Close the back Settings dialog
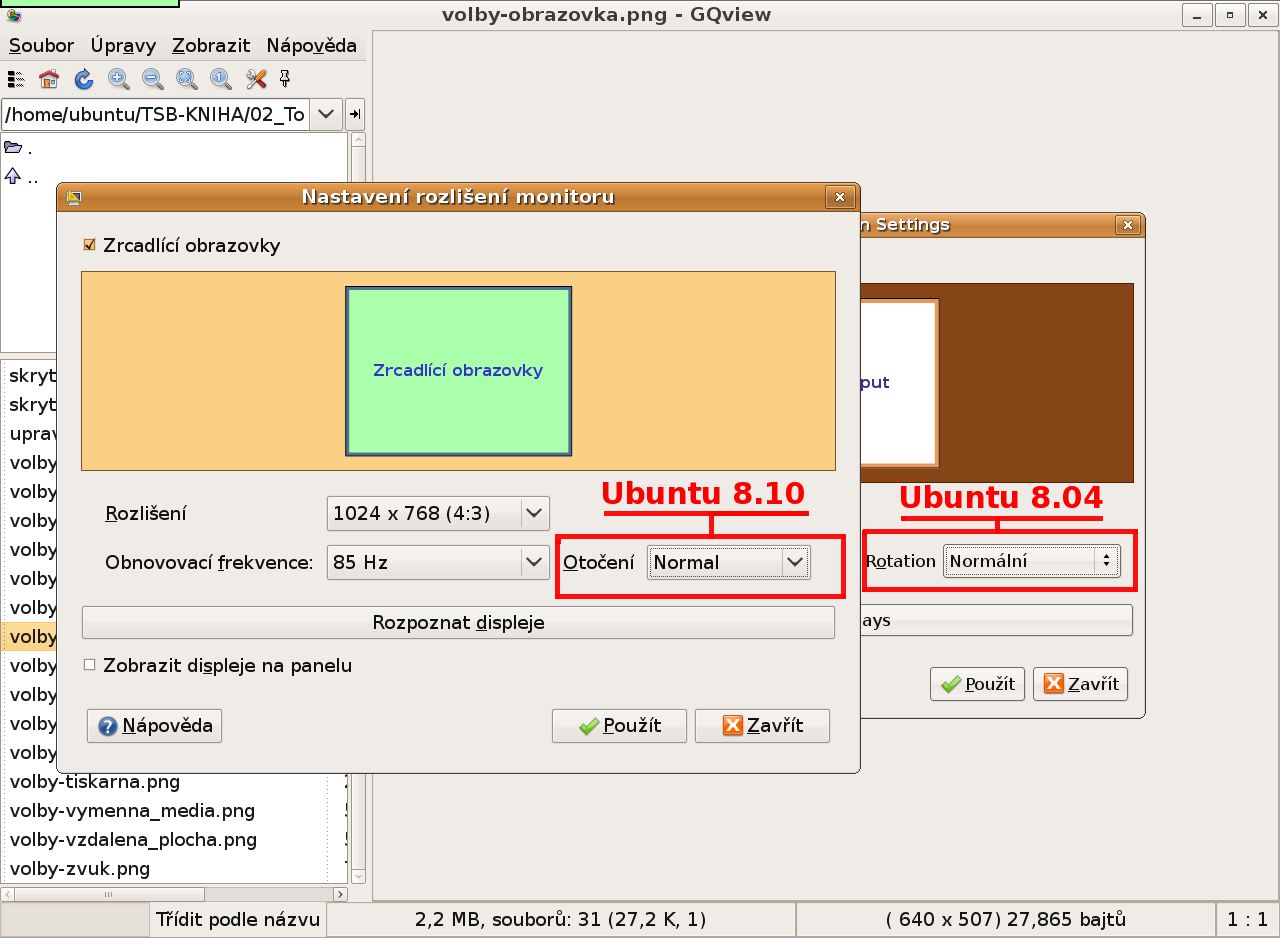The image size is (1280, 938). [1128, 225]
